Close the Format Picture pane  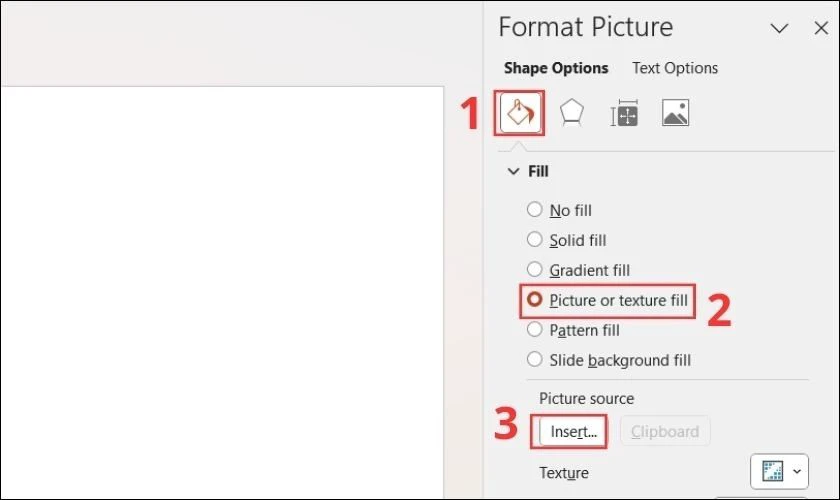[821, 28]
